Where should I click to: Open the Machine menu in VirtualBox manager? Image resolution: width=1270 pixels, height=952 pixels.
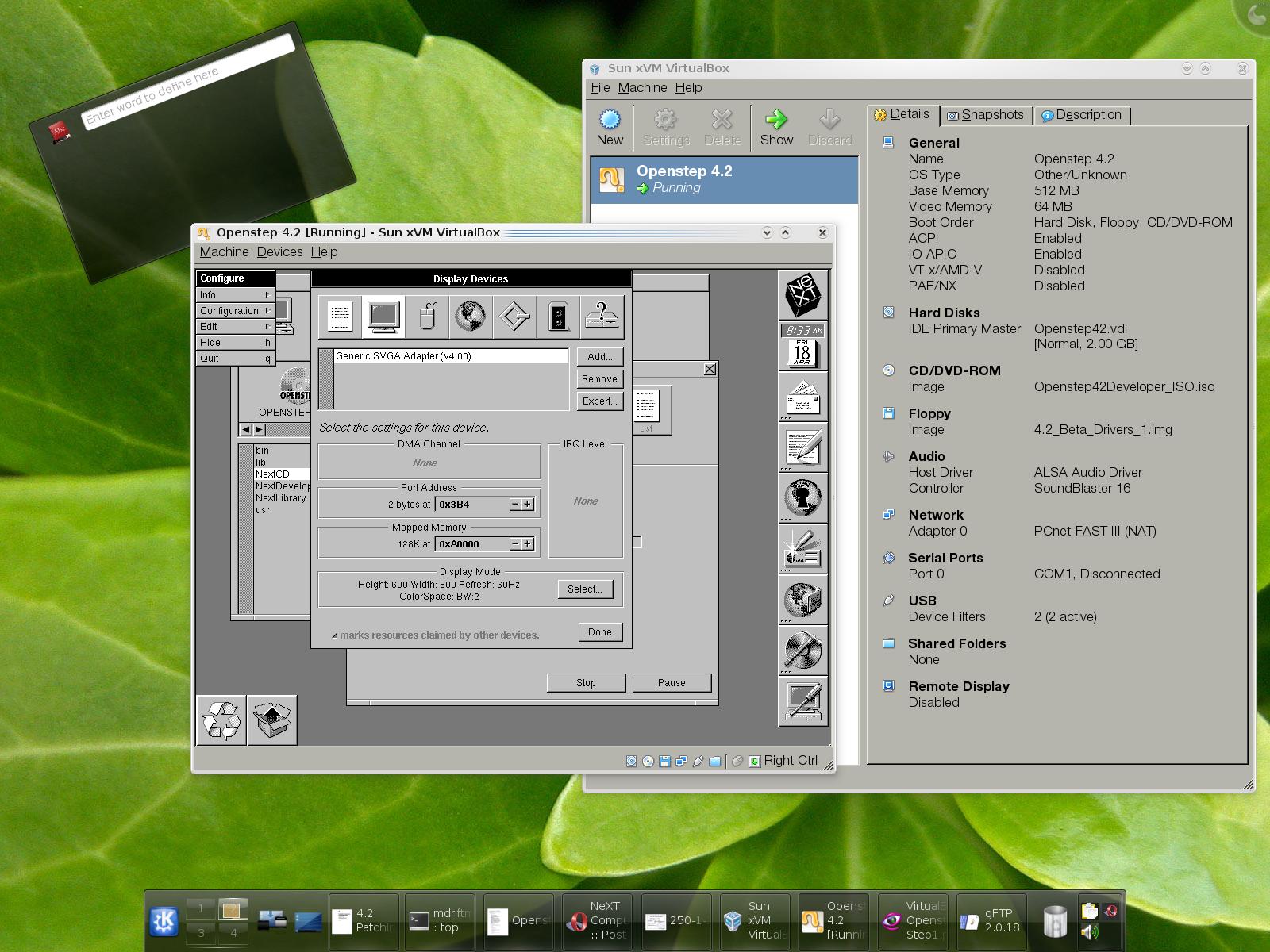pos(643,87)
